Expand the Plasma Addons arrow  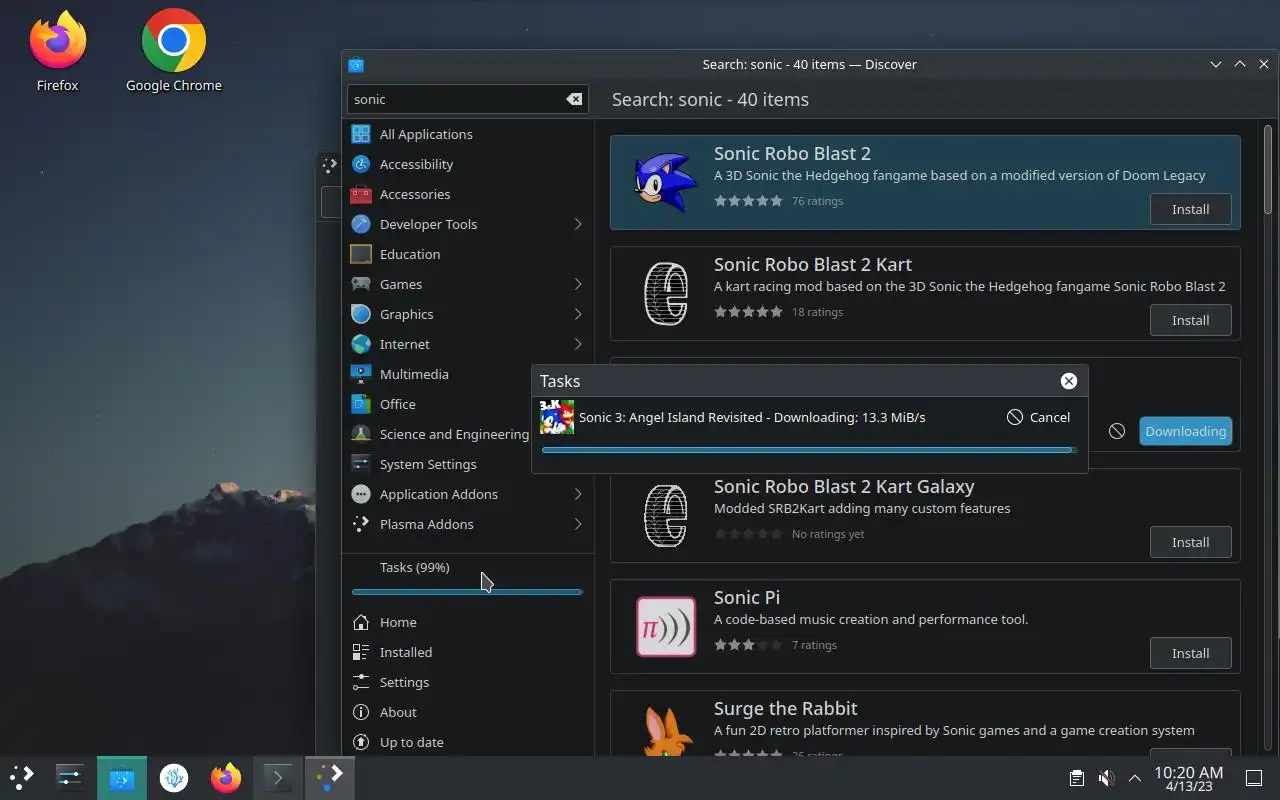[x=578, y=524]
